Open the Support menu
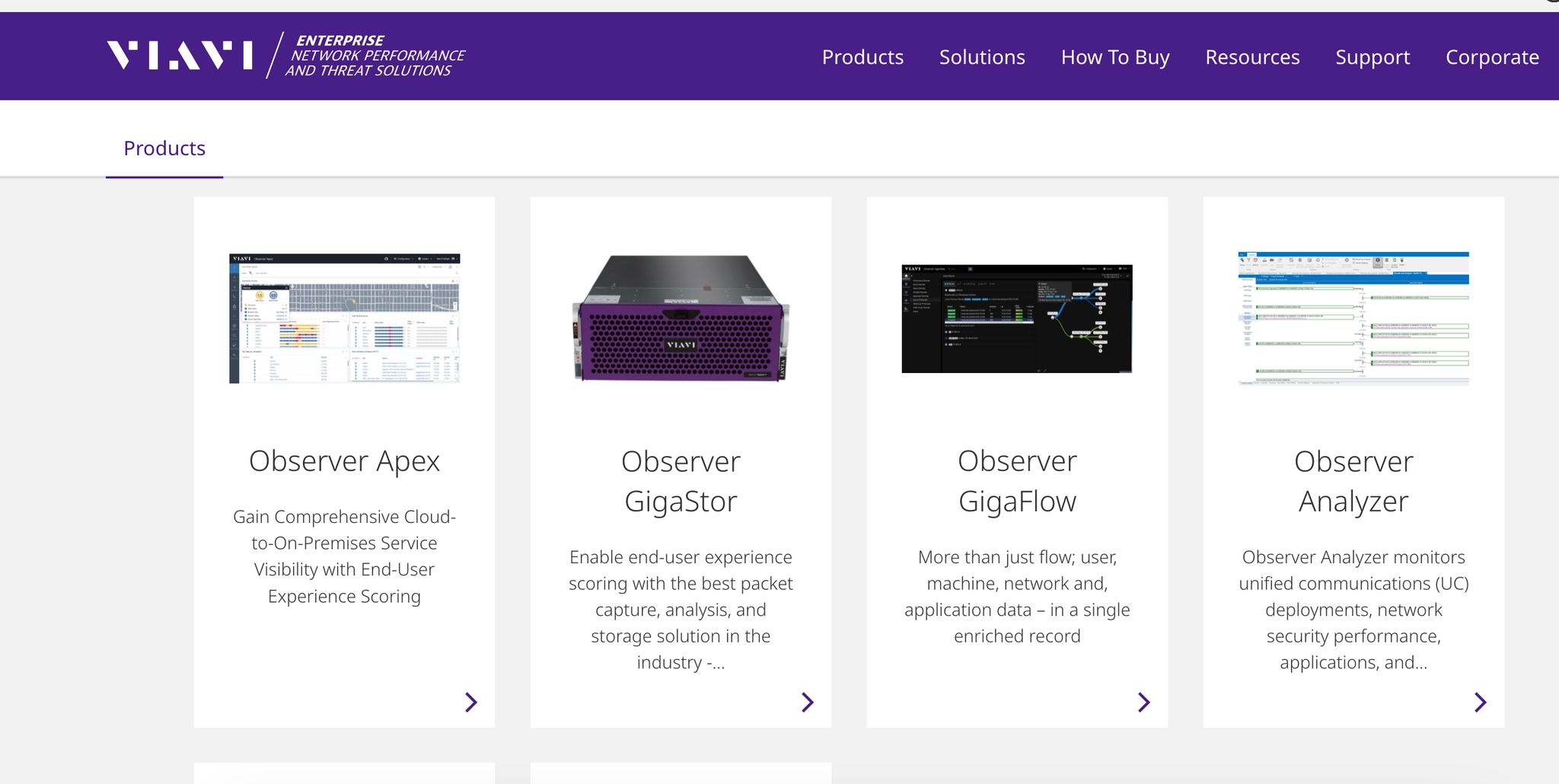 click(x=1372, y=57)
